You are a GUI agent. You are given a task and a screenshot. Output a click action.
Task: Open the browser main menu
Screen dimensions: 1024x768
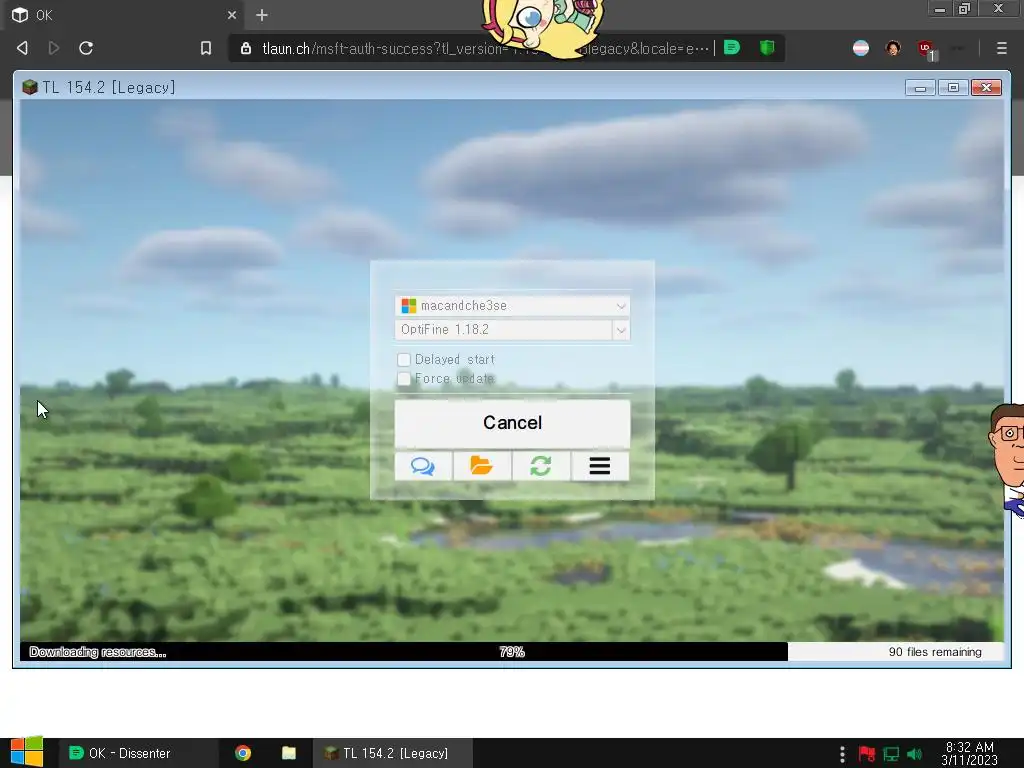click(x=1001, y=48)
